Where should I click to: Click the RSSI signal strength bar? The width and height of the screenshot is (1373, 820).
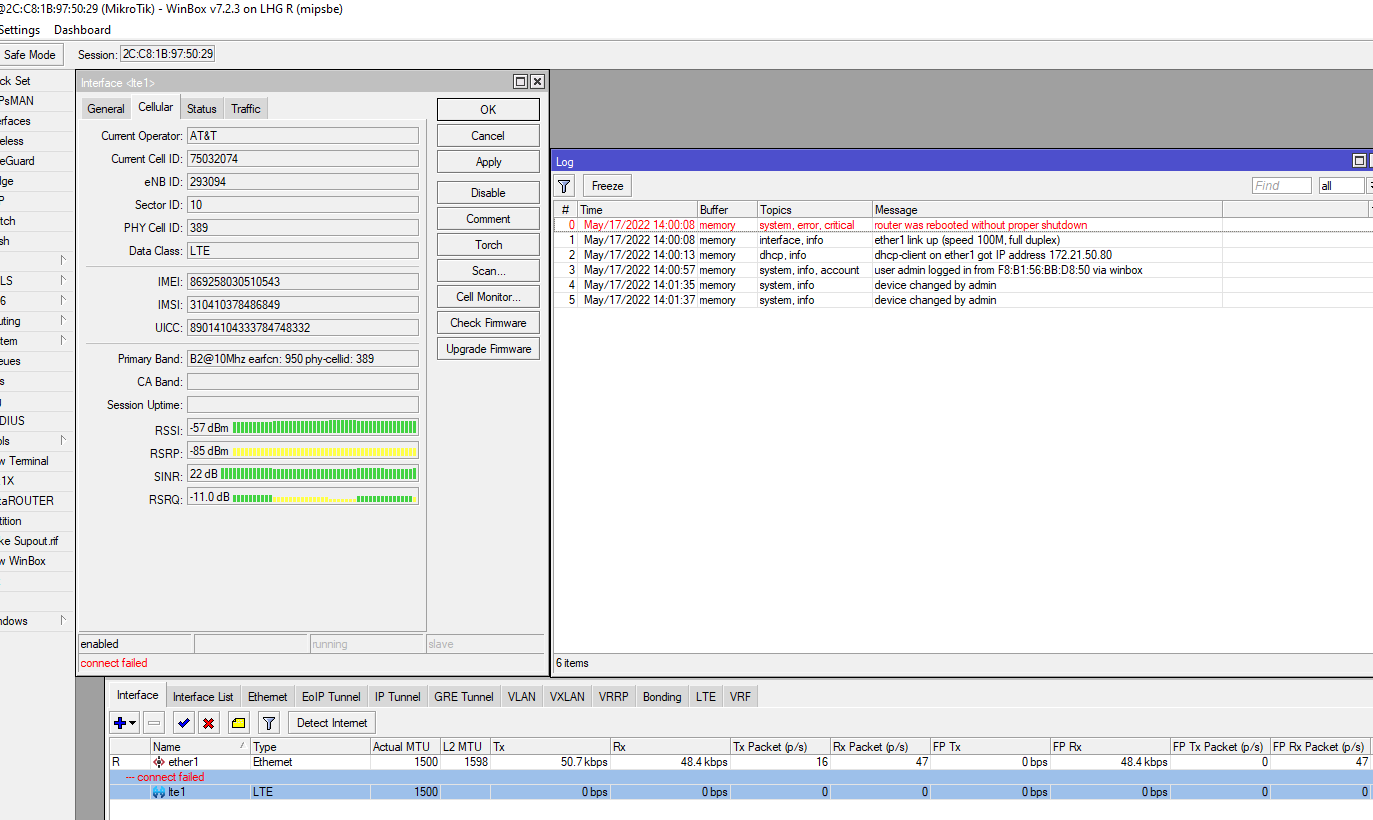click(x=303, y=428)
